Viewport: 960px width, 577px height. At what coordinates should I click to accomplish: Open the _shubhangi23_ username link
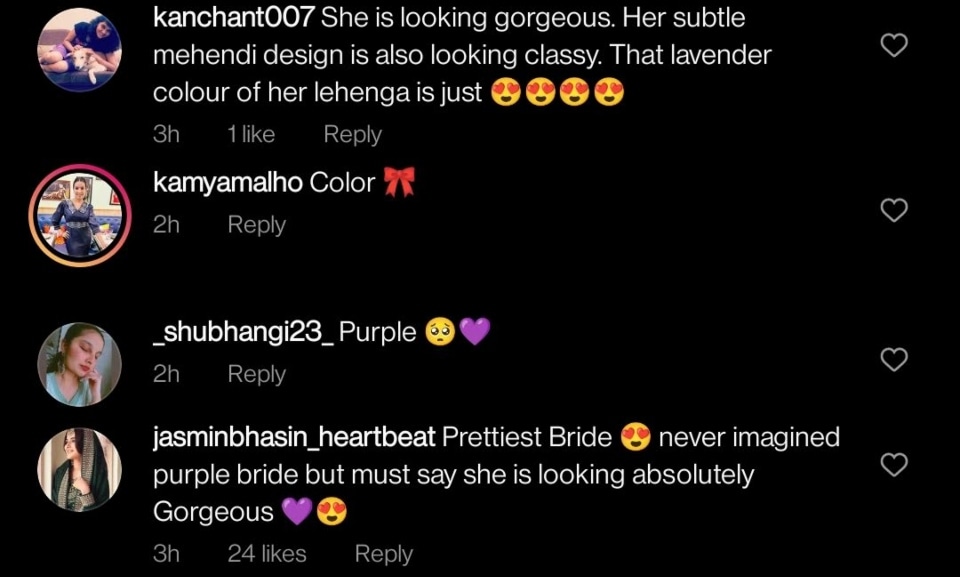click(x=243, y=331)
